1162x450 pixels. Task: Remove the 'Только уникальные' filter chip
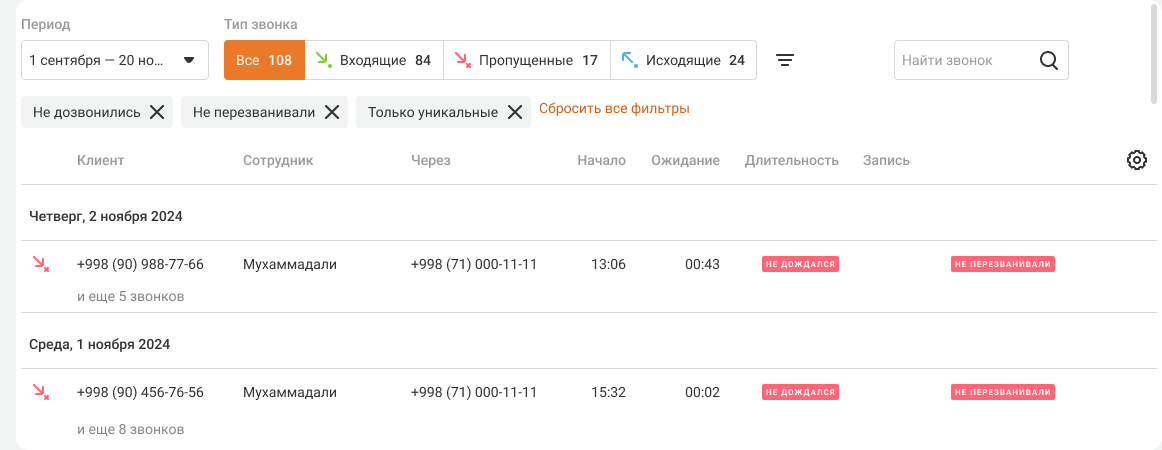click(514, 112)
